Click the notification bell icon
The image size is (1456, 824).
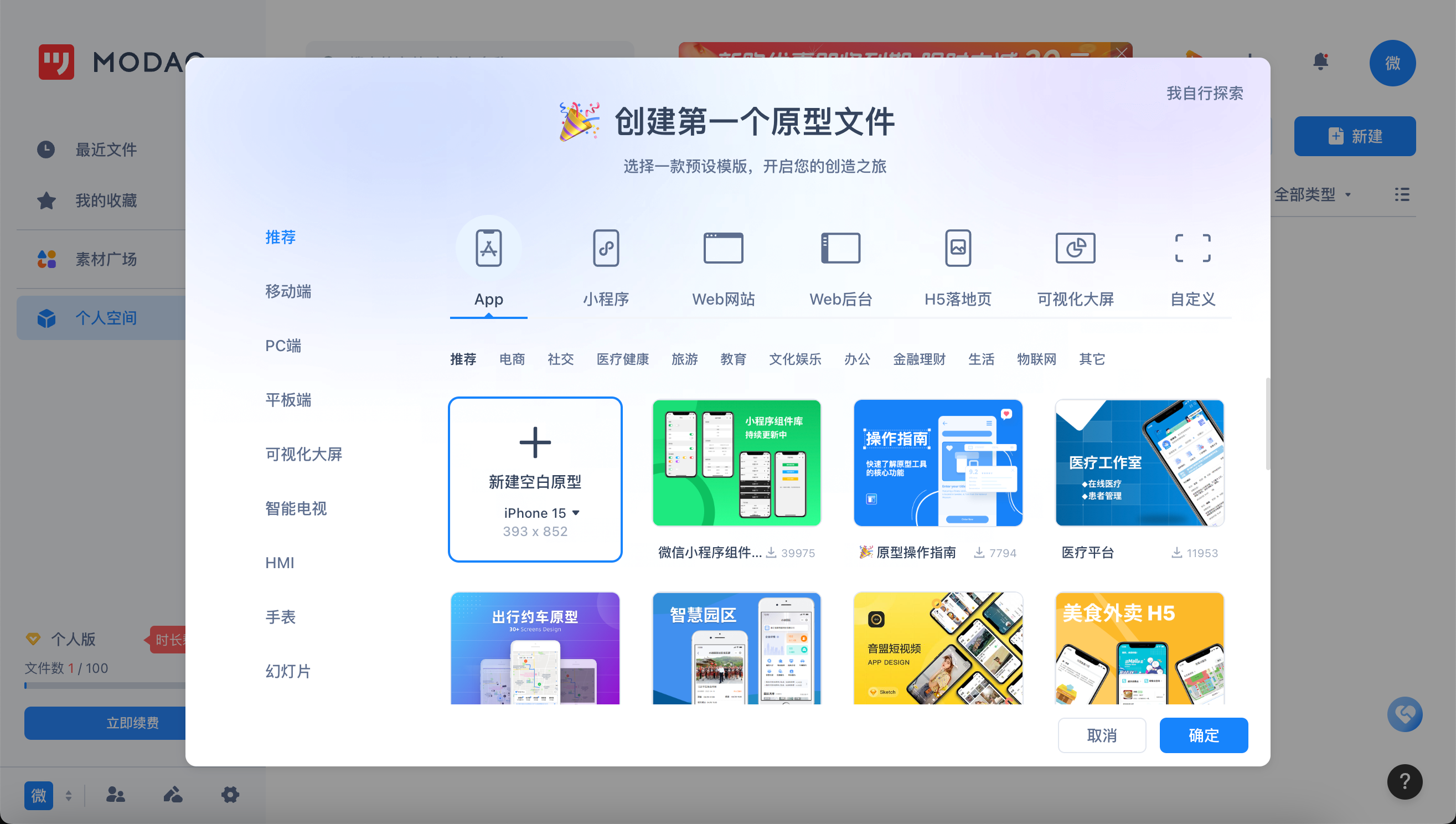click(x=1320, y=61)
